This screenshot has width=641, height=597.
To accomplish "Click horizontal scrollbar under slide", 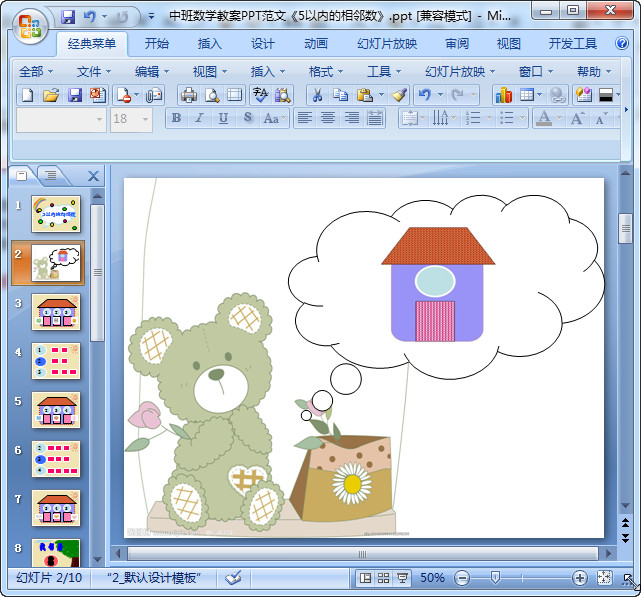I will [362, 554].
